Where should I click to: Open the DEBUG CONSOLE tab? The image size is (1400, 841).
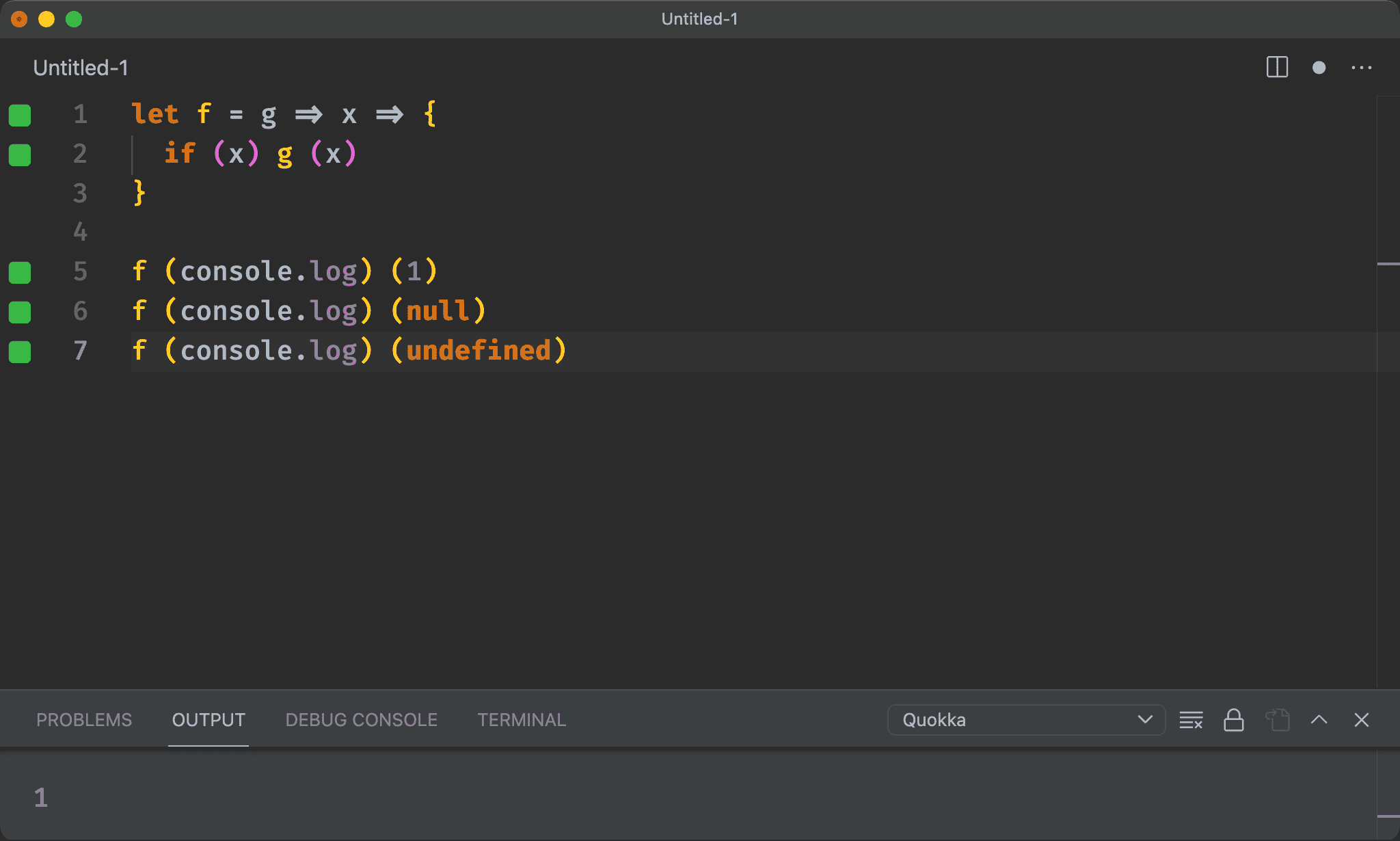point(361,720)
